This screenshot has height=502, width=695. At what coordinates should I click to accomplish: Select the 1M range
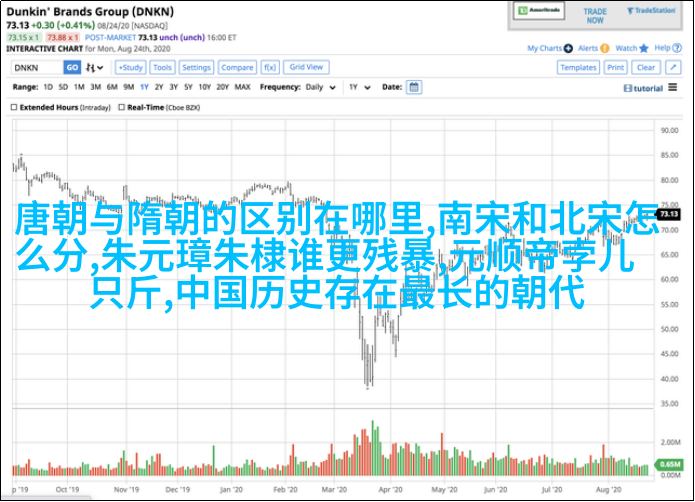click(79, 87)
